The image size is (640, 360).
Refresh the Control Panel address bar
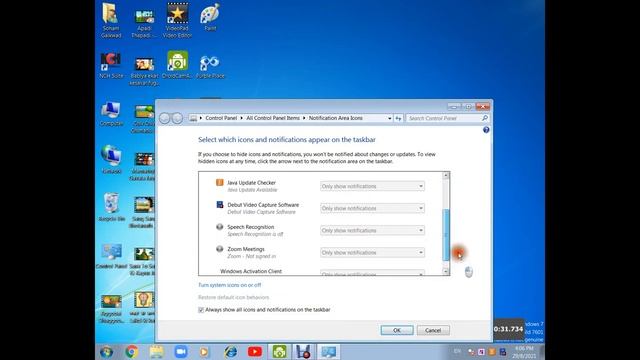pyautogui.click(x=398, y=118)
